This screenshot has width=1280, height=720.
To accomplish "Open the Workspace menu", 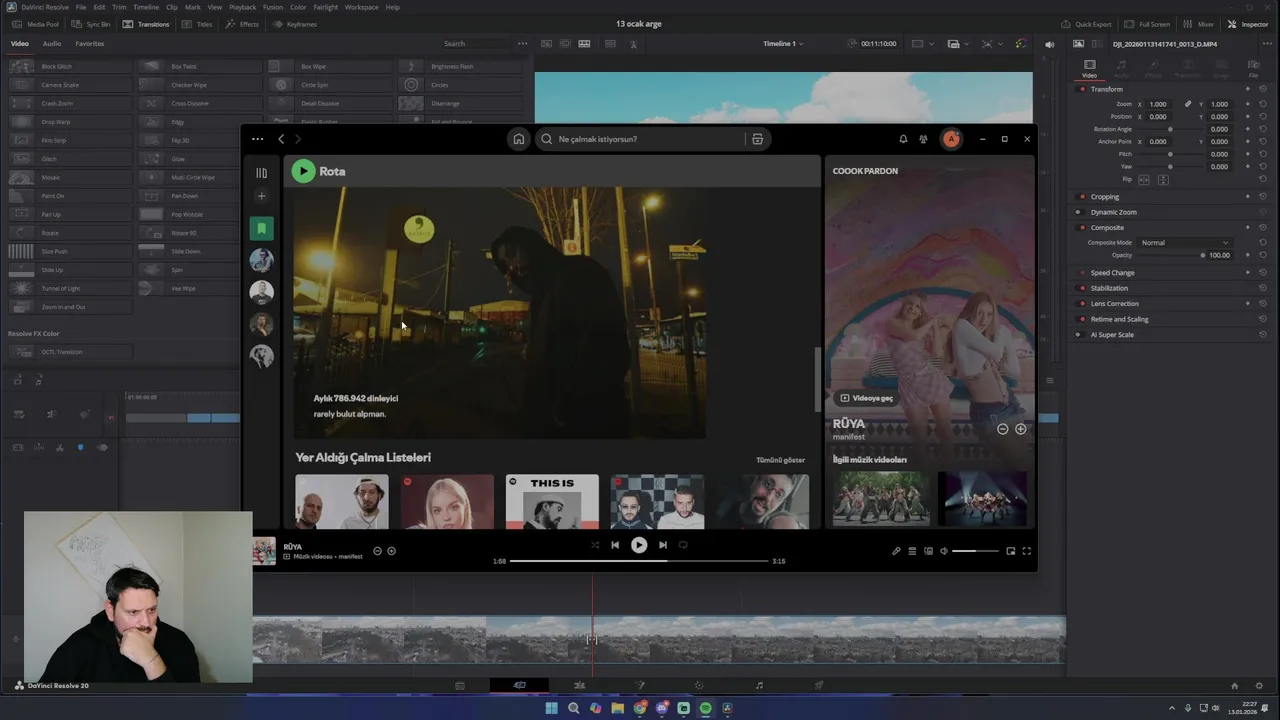I will point(362,7).
